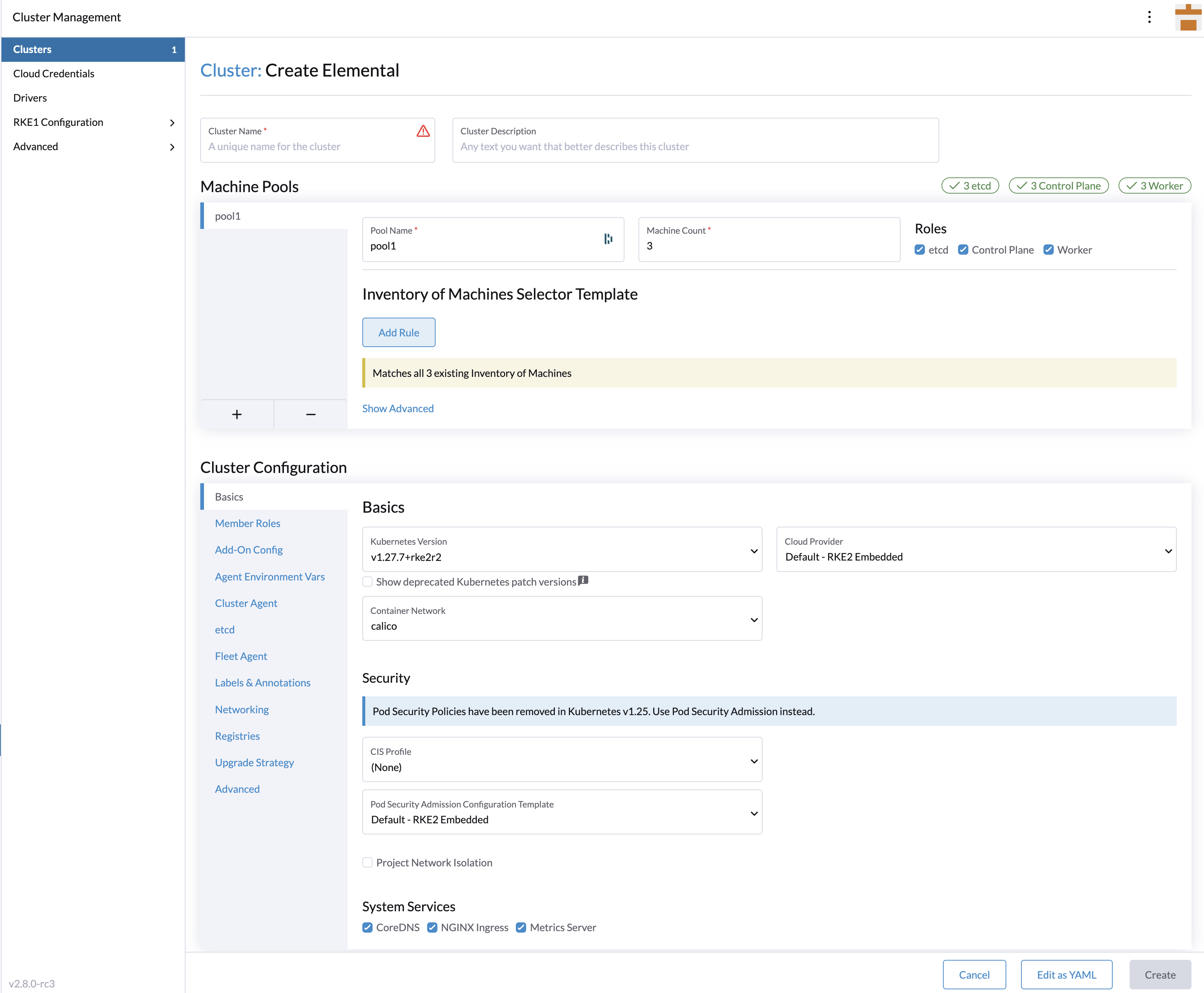This screenshot has height=993, width=1204.
Task: Click the Rancher logo in the top corner
Action: pyautogui.click(x=1187, y=17)
